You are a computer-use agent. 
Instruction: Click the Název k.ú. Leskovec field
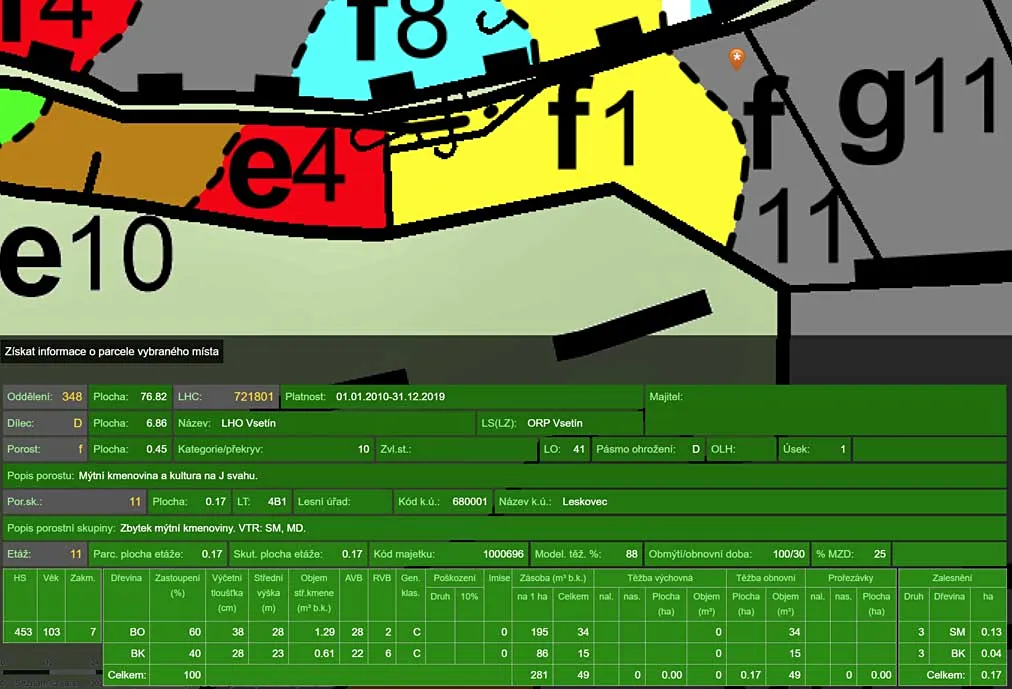pyautogui.click(x=585, y=501)
